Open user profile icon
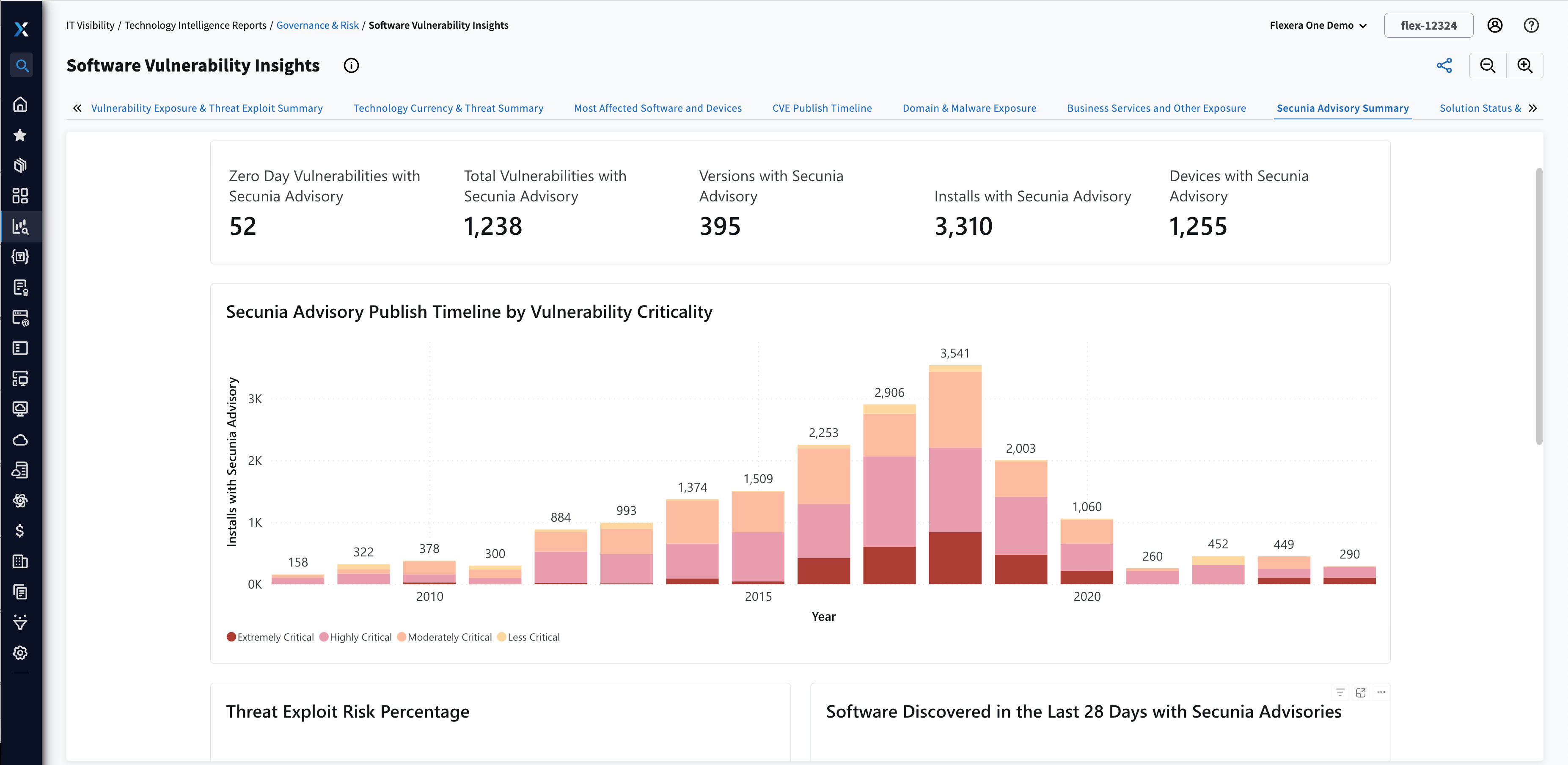 pyautogui.click(x=1495, y=25)
